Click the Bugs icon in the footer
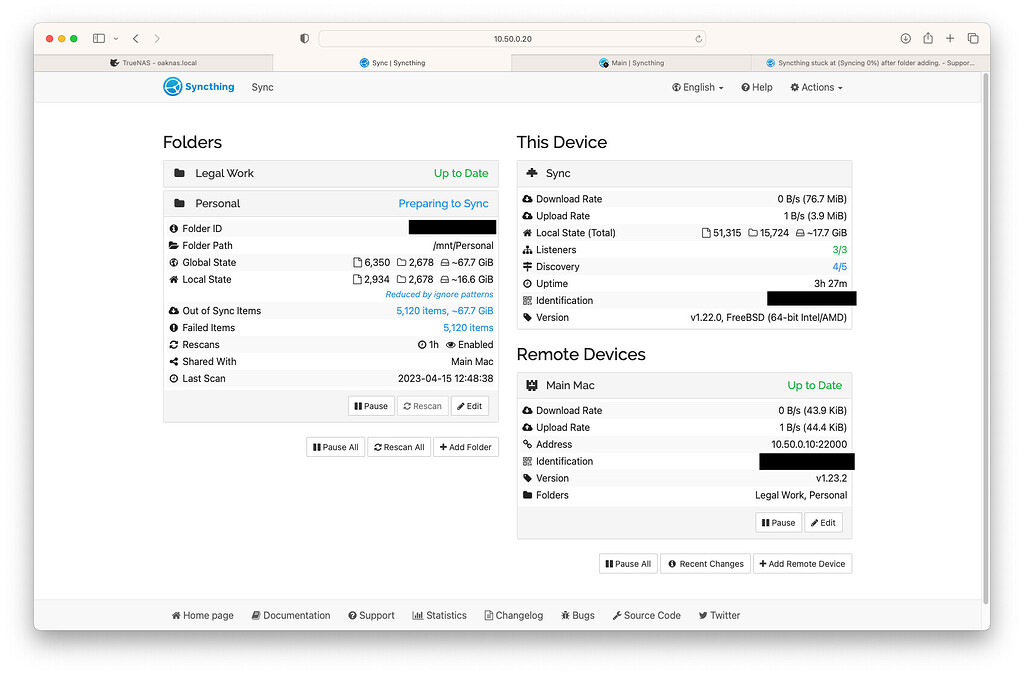The height and width of the screenshot is (675, 1024). (566, 615)
